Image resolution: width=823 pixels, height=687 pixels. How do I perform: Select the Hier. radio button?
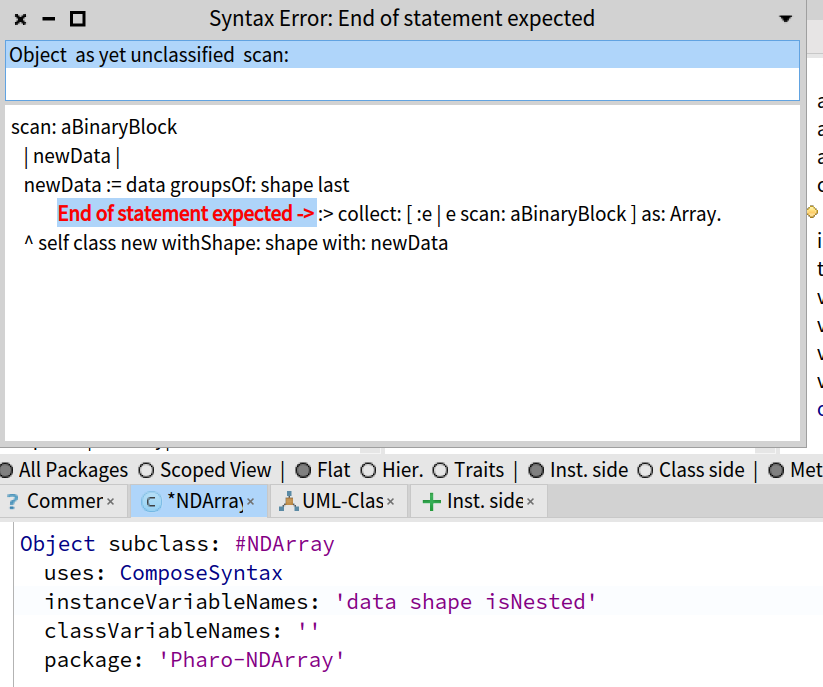point(368,470)
